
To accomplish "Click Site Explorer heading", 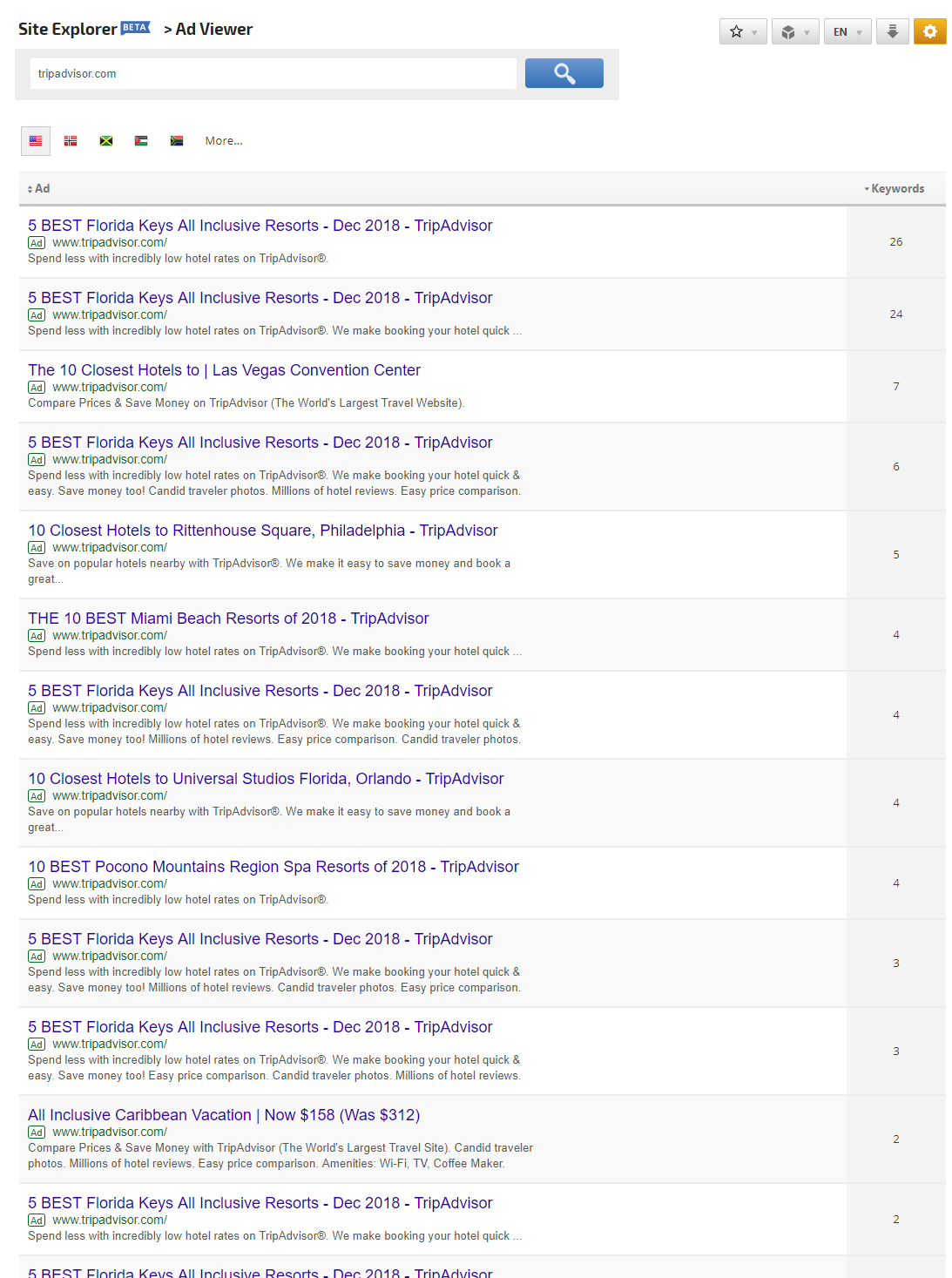I will 67,29.
